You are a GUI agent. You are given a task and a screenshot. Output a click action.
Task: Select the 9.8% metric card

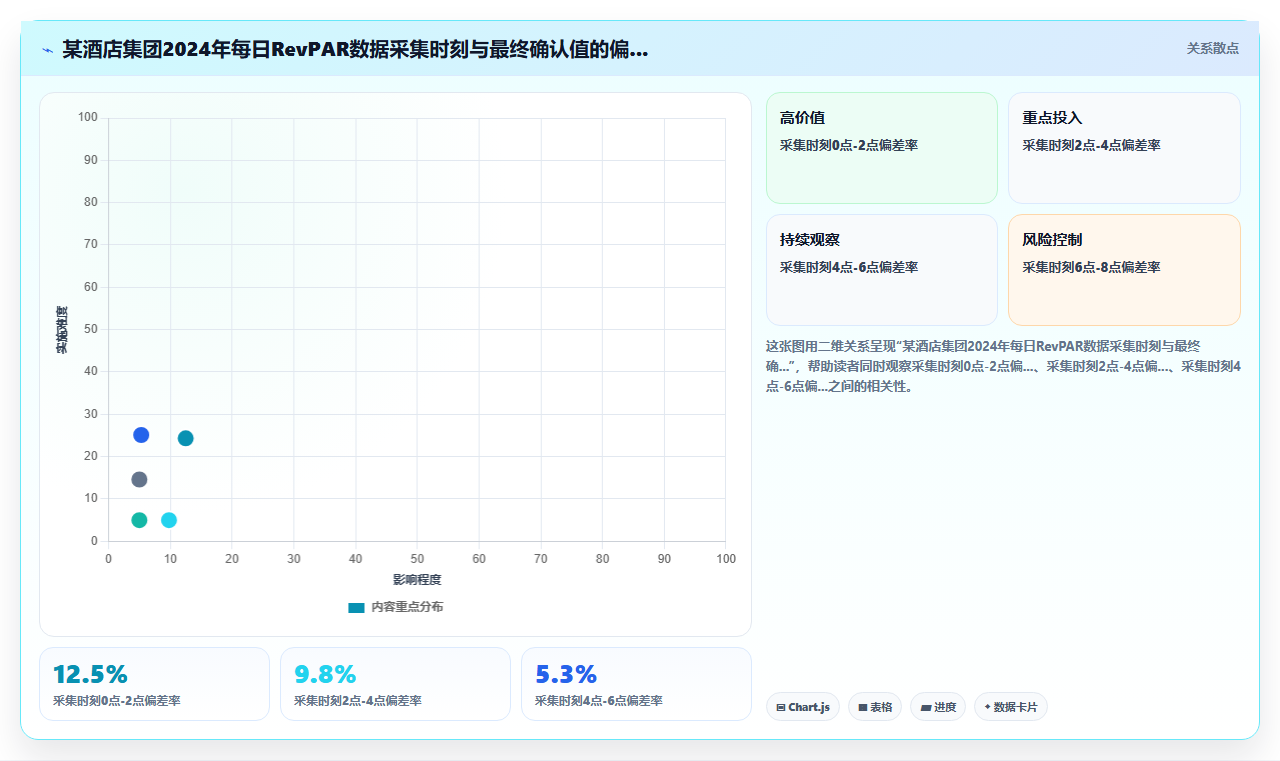pyautogui.click(x=395, y=684)
